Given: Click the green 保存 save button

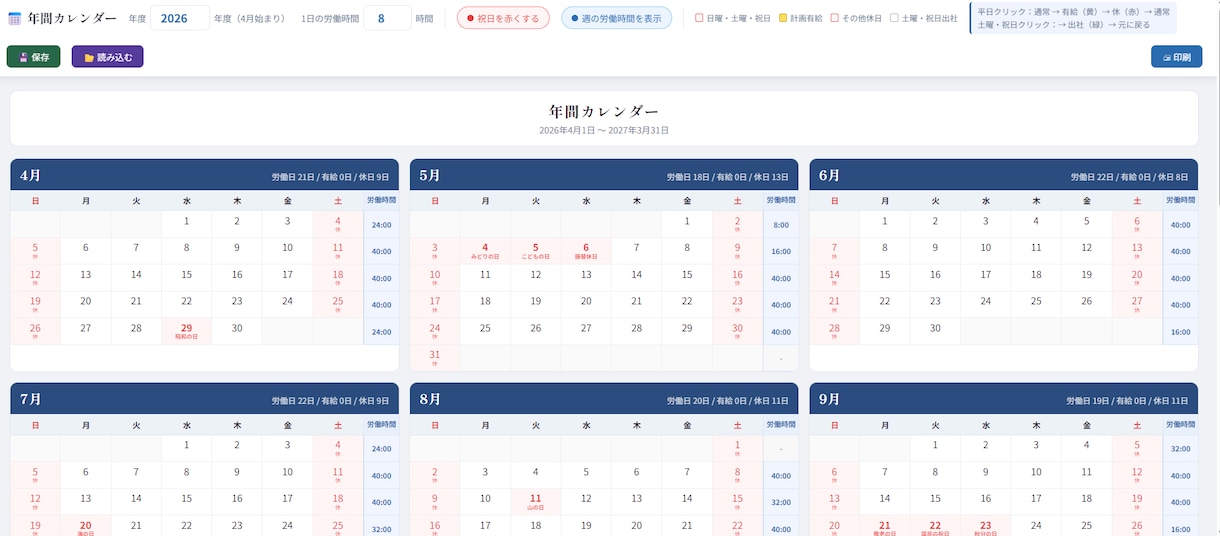Looking at the screenshot, I should pos(33,57).
